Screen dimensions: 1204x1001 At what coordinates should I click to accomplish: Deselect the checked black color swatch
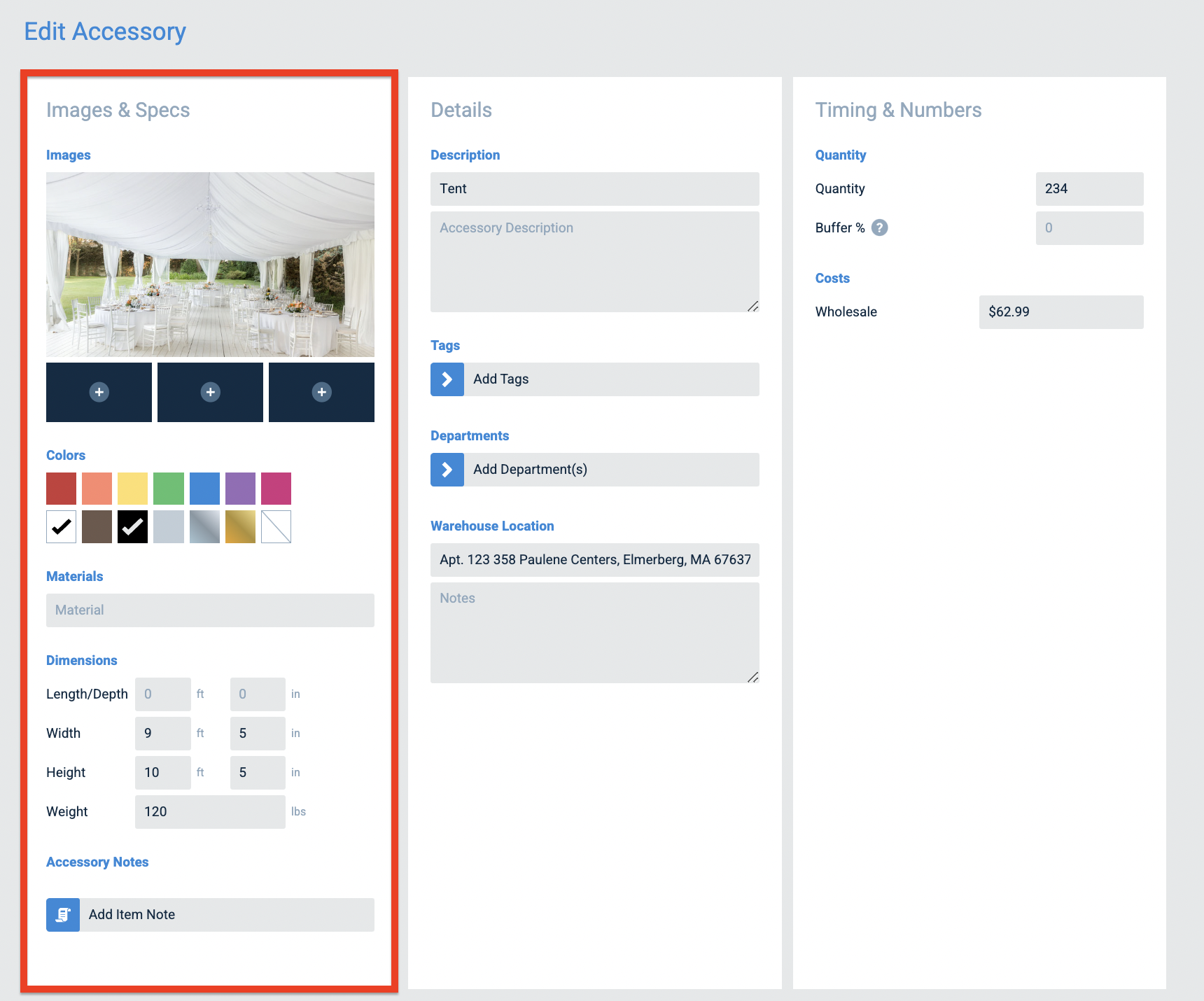coord(132,526)
